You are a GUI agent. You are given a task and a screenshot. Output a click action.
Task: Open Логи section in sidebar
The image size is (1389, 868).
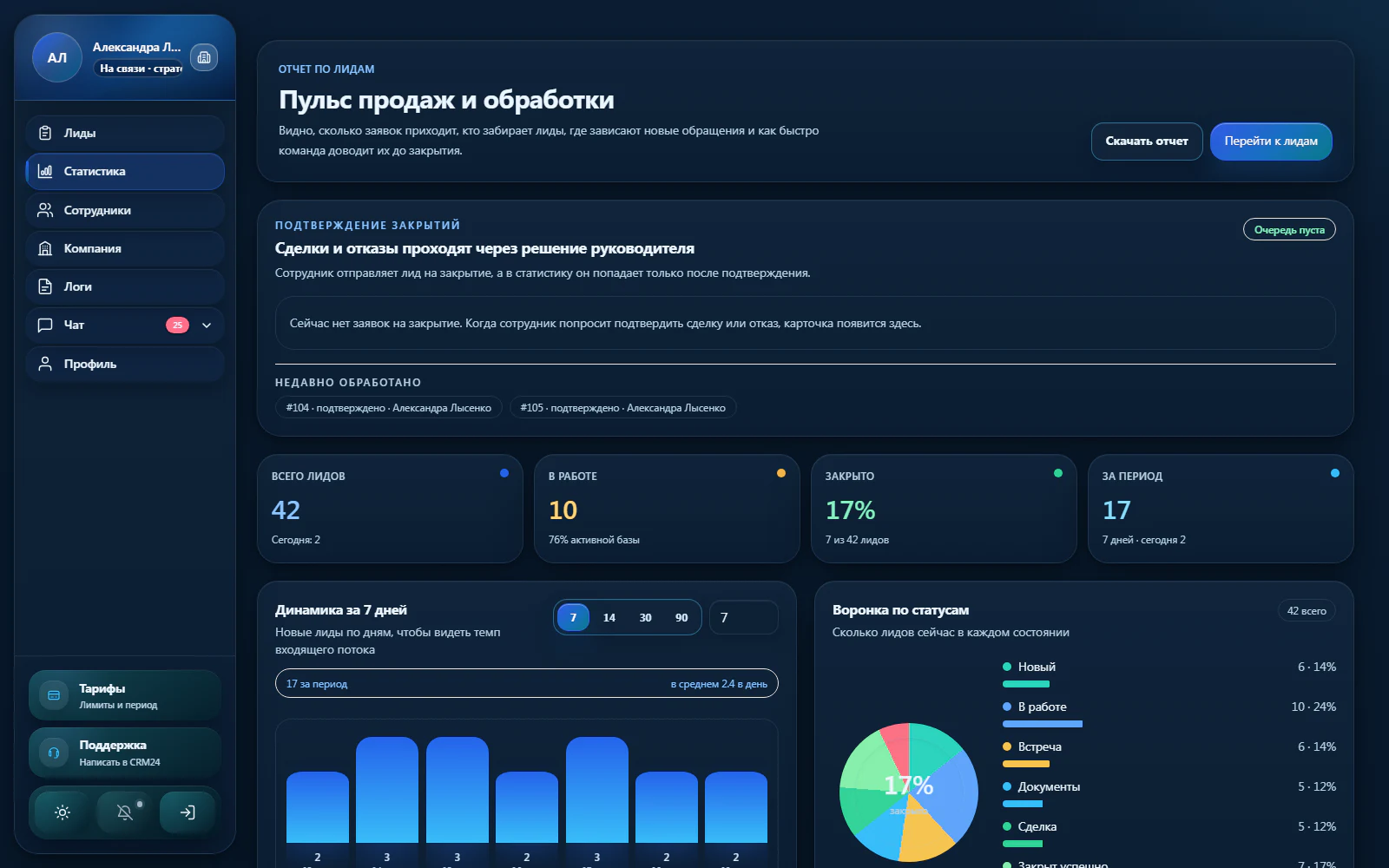(125, 286)
